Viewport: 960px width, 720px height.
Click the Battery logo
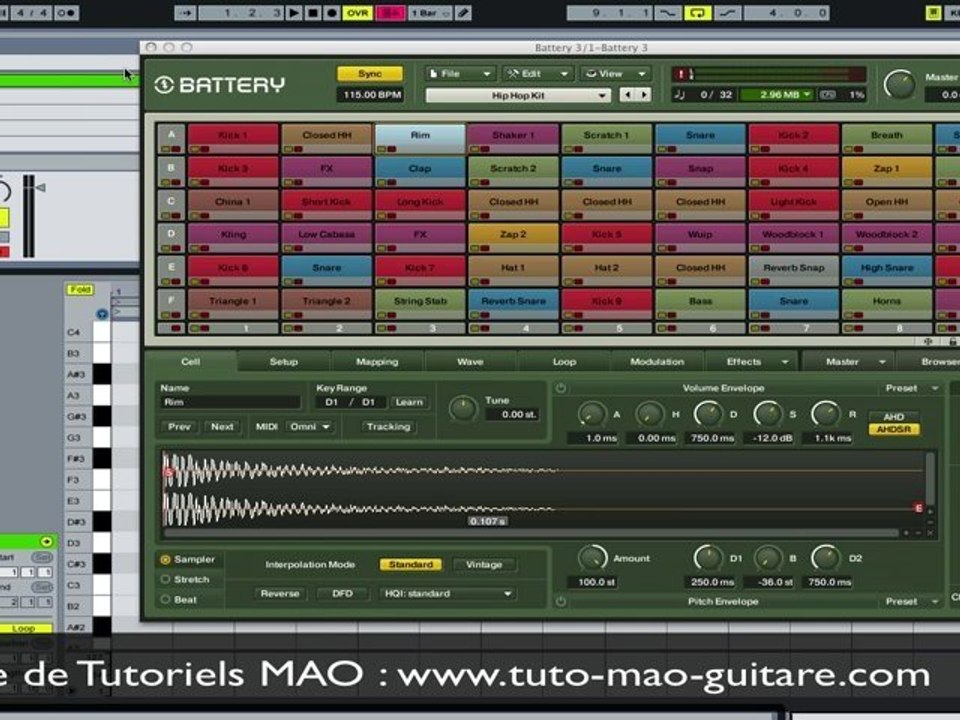point(219,84)
